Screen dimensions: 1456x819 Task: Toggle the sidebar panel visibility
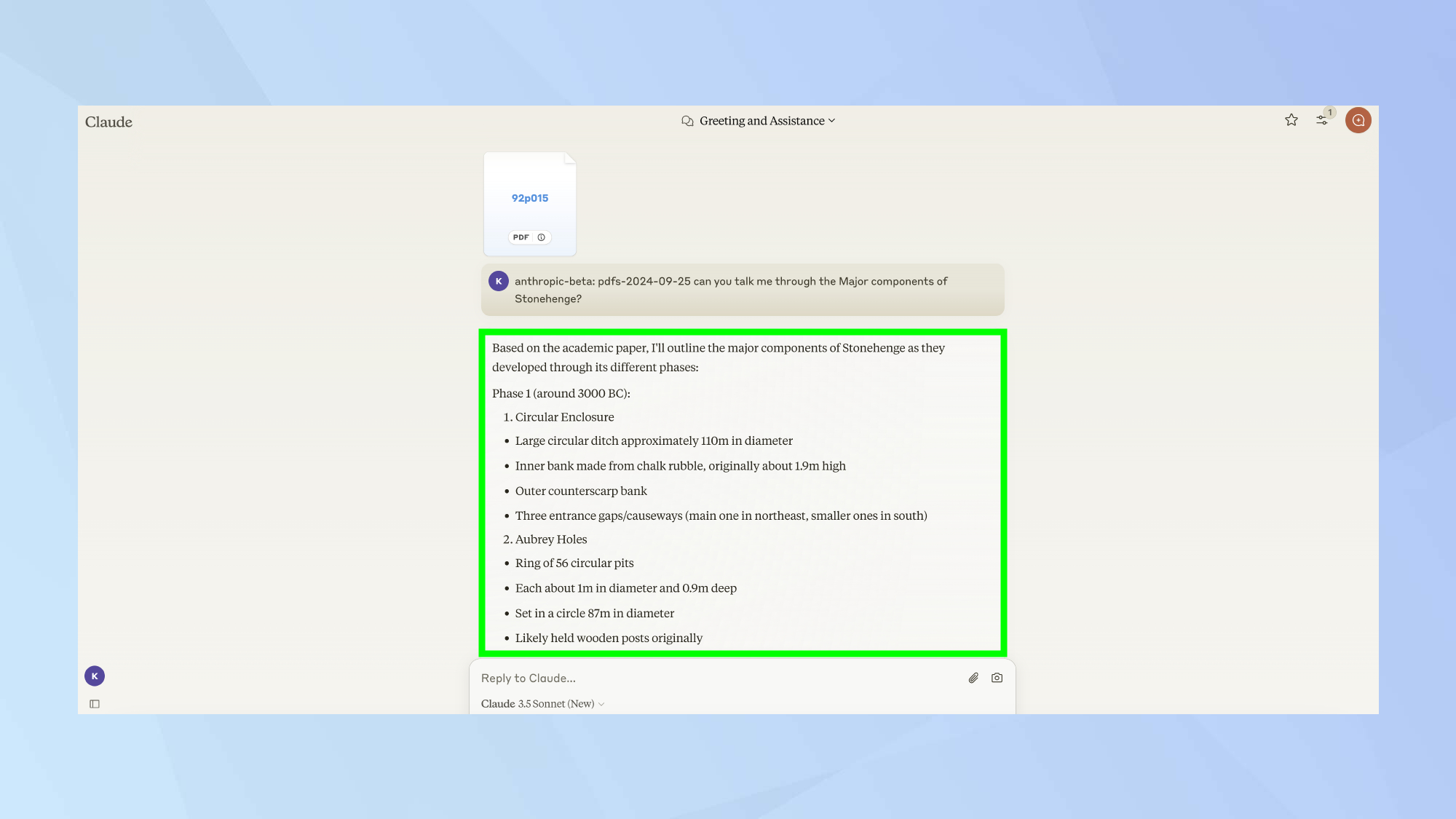tap(94, 703)
